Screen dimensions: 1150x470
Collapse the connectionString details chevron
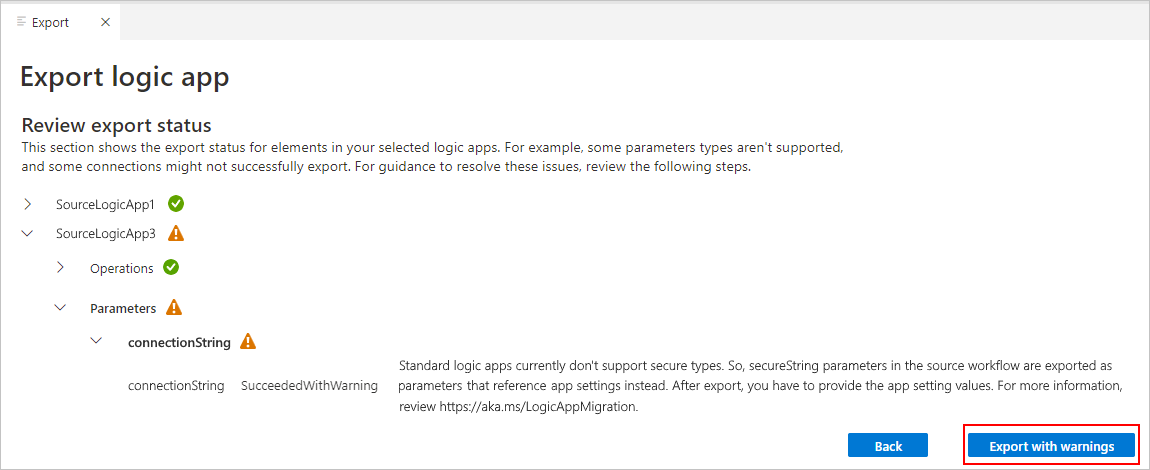coord(95,342)
